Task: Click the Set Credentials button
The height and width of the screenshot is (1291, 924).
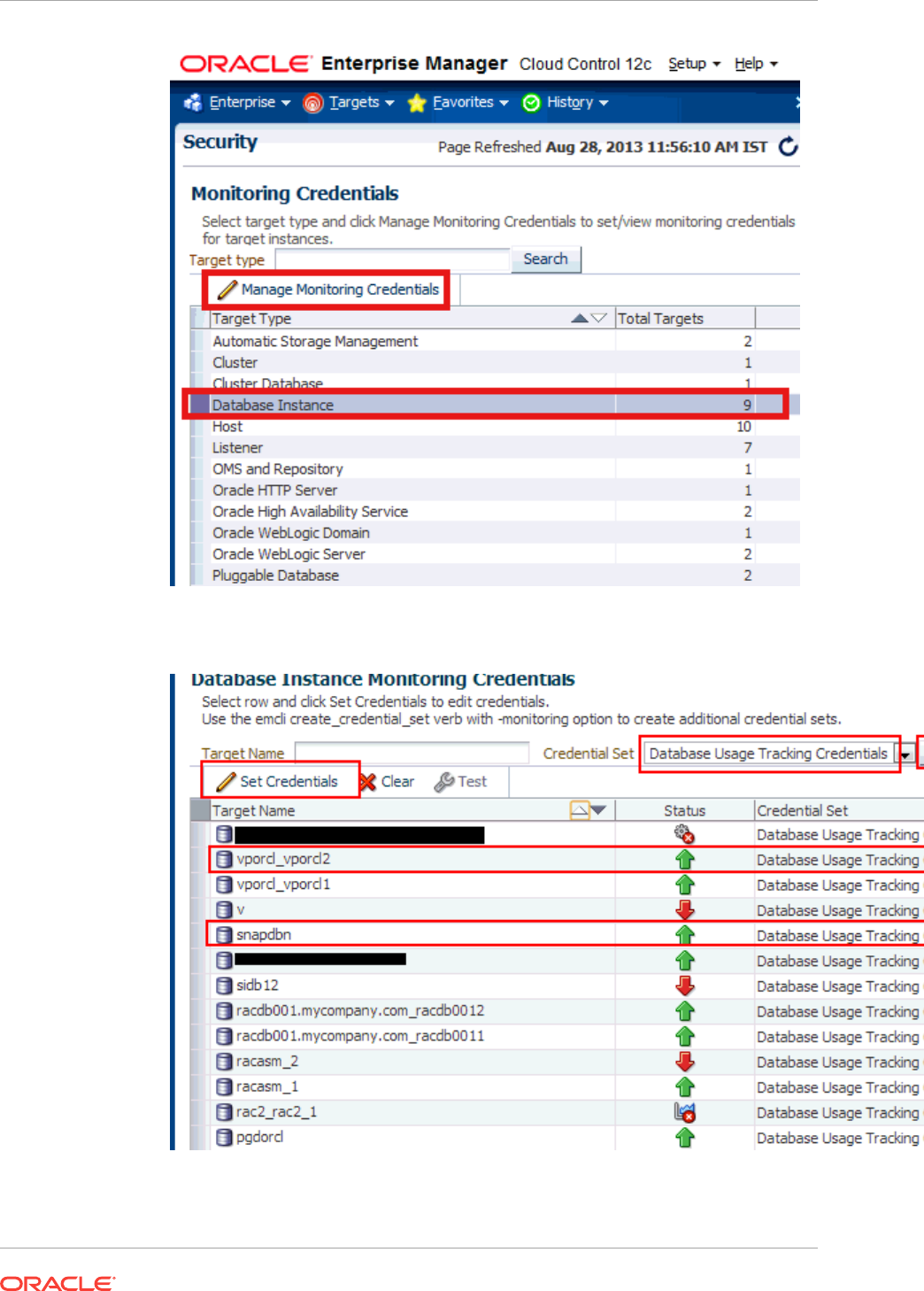Action: [280, 781]
